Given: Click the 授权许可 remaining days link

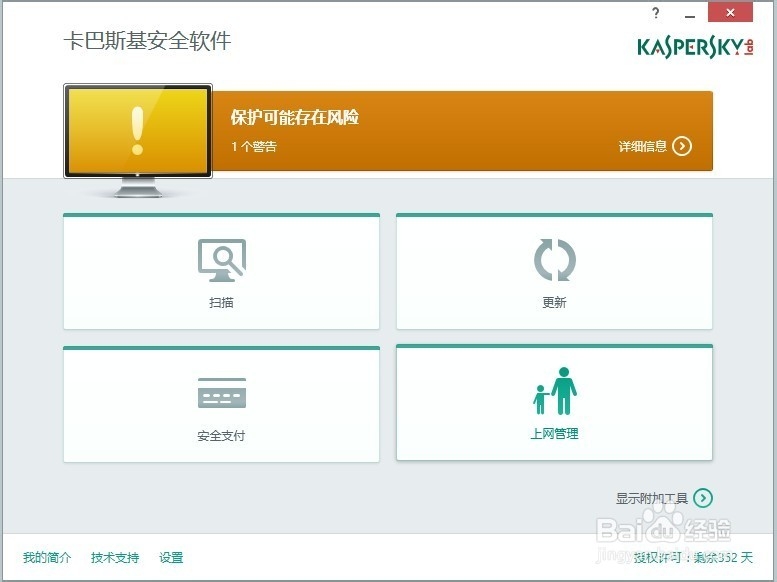Looking at the screenshot, I should pos(693,558).
